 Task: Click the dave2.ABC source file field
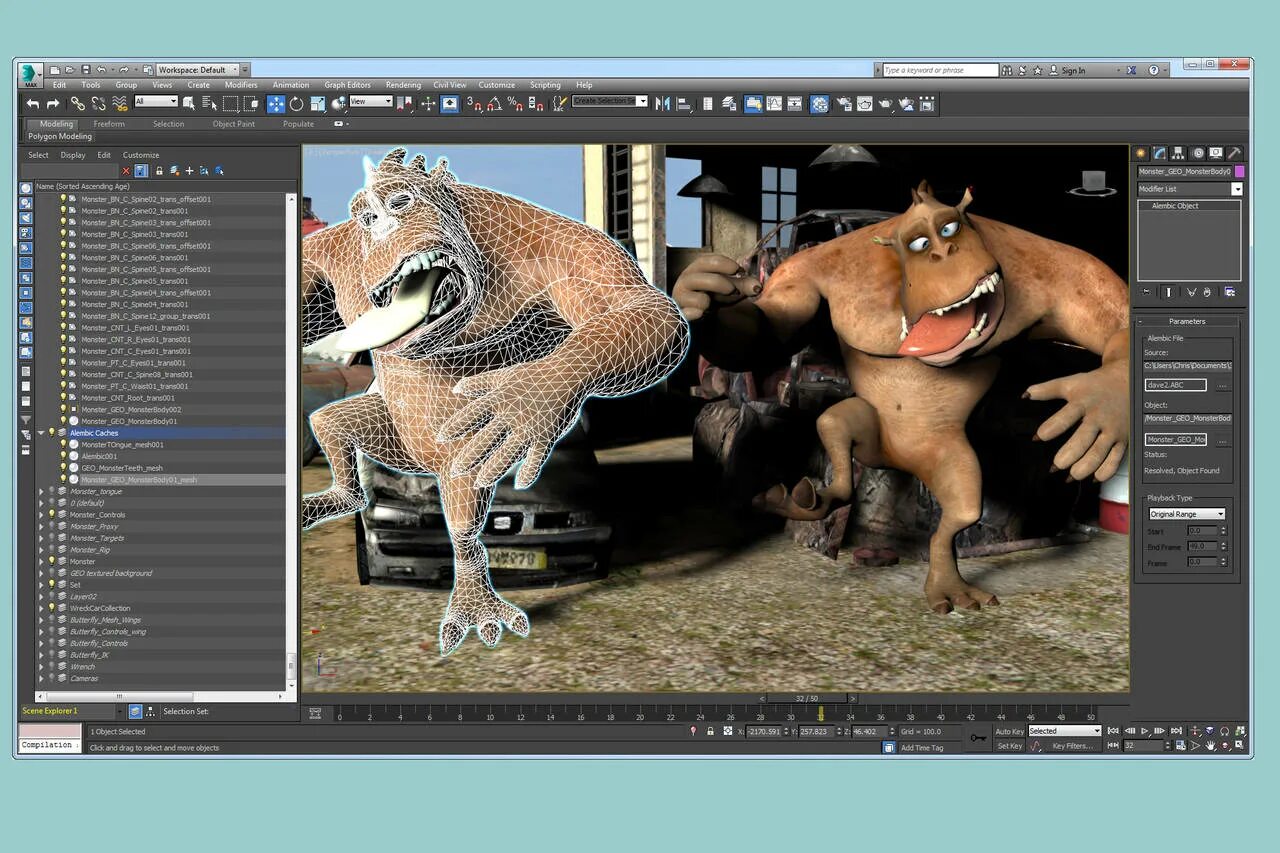click(x=1176, y=385)
